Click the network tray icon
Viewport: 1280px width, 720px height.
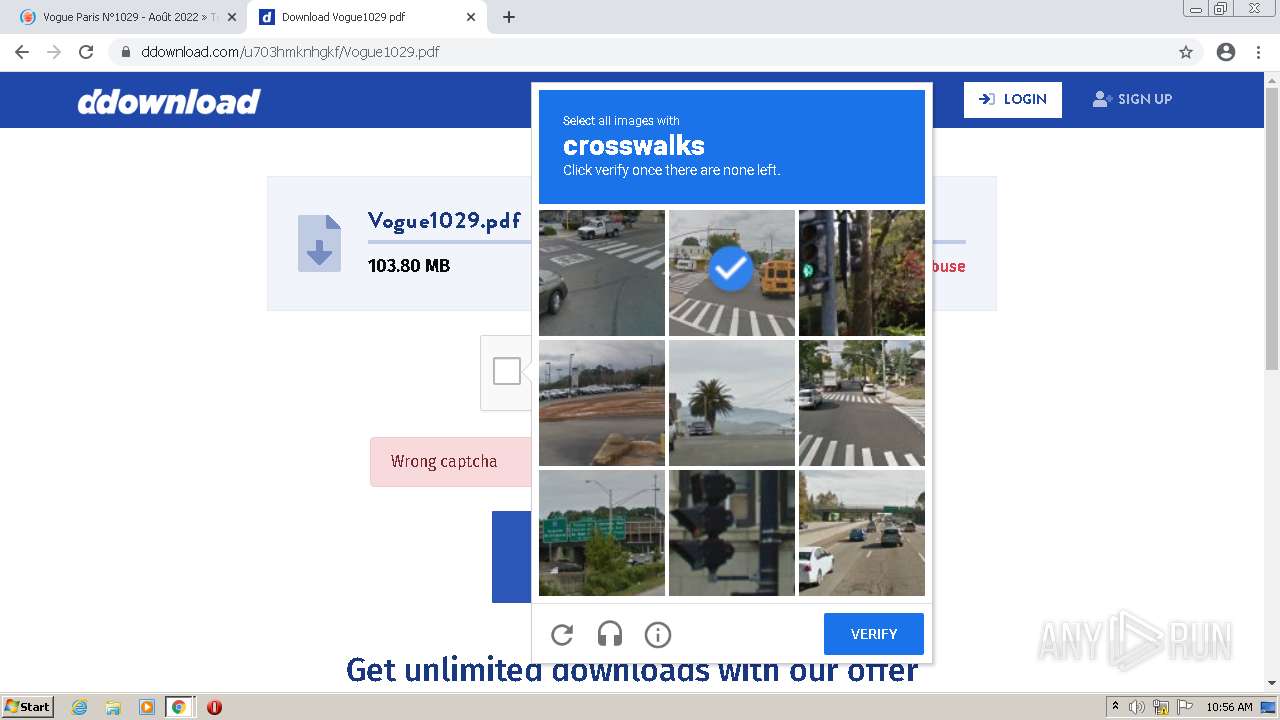click(x=1160, y=707)
